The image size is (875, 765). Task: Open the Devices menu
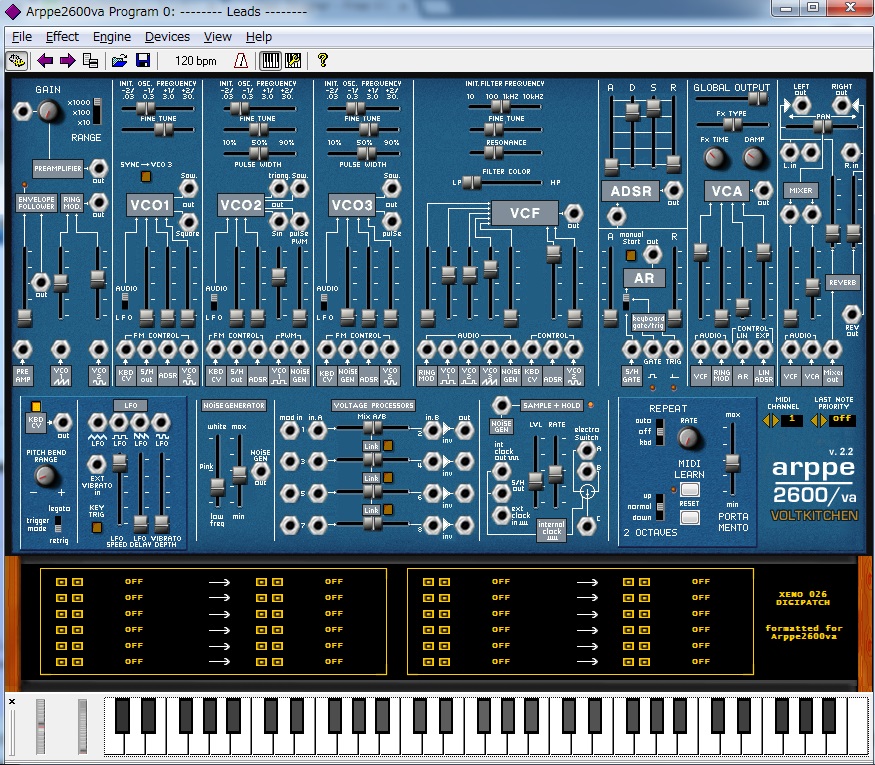[x=167, y=37]
